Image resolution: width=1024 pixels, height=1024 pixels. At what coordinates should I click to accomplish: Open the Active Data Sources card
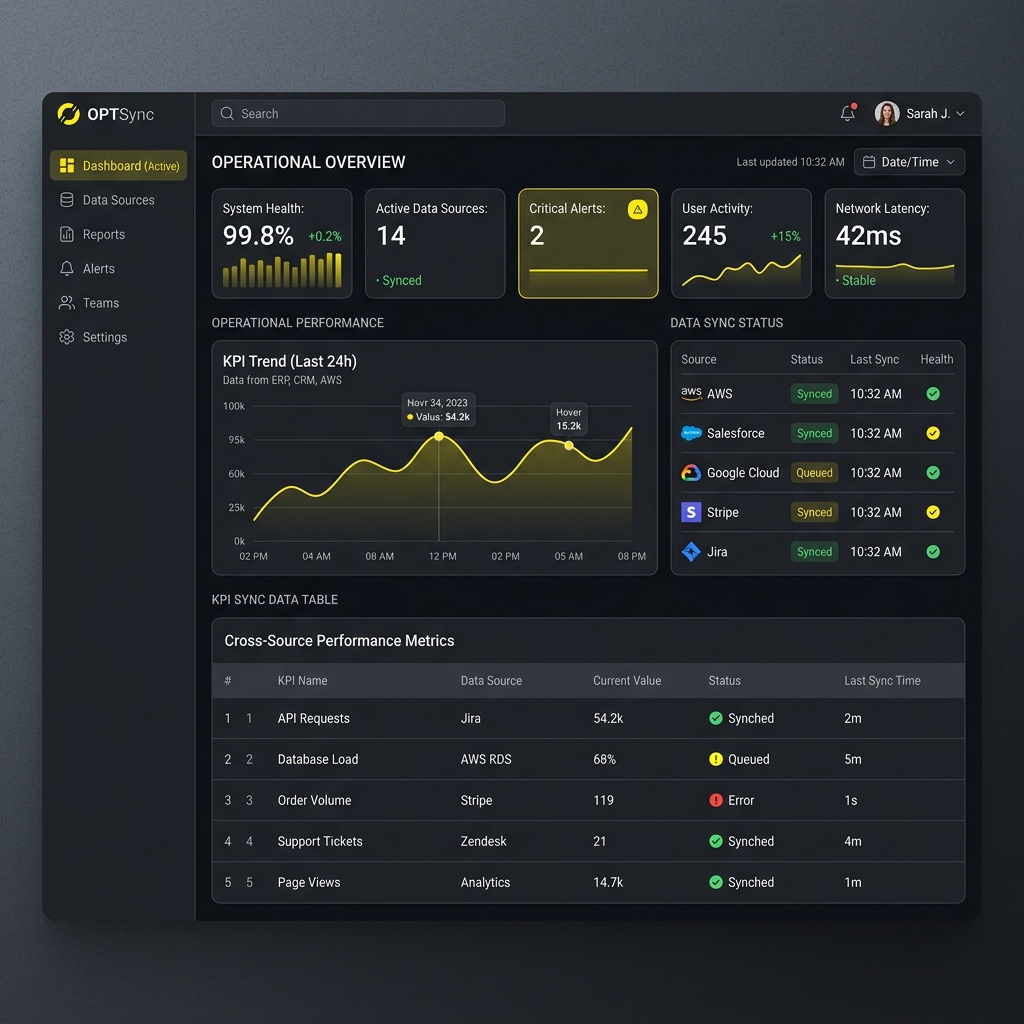click(x=435, y=244)
